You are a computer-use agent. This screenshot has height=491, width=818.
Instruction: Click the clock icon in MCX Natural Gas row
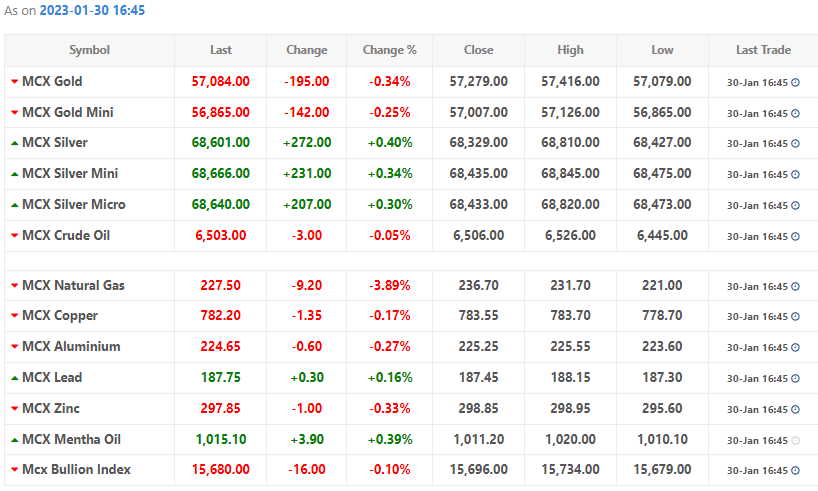(795, 286)
